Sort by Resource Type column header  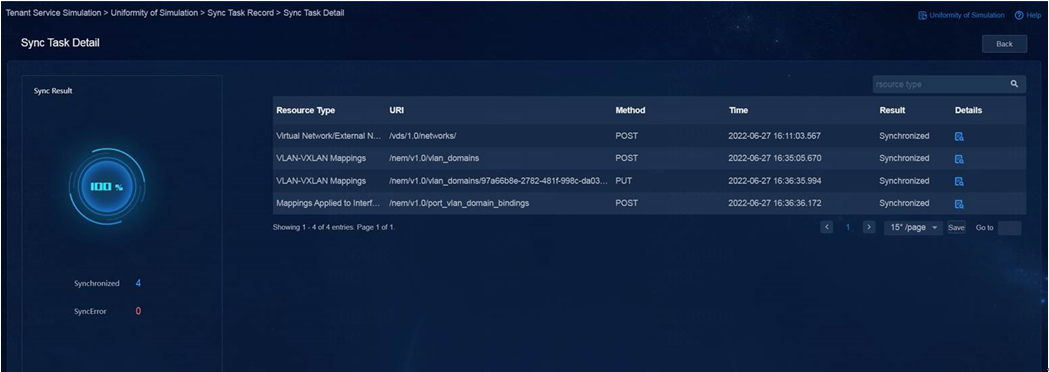pyautogui.click(x=306, y=110)
